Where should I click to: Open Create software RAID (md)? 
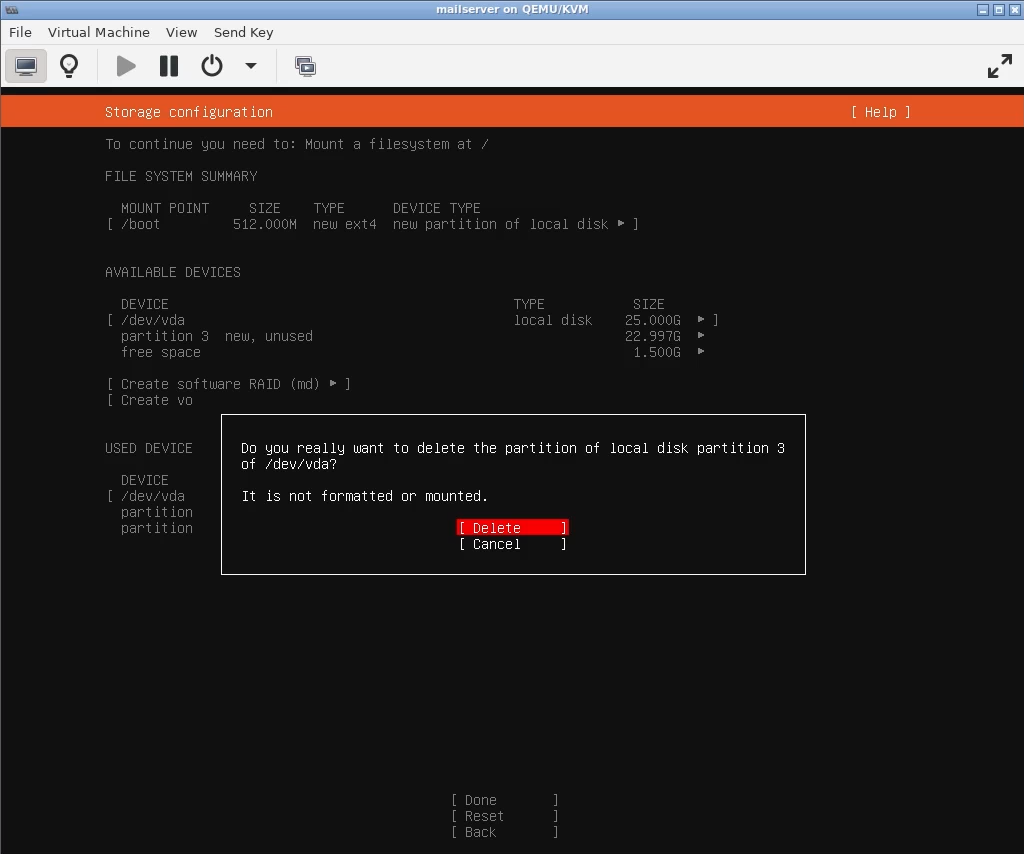[x=229, y=384]
